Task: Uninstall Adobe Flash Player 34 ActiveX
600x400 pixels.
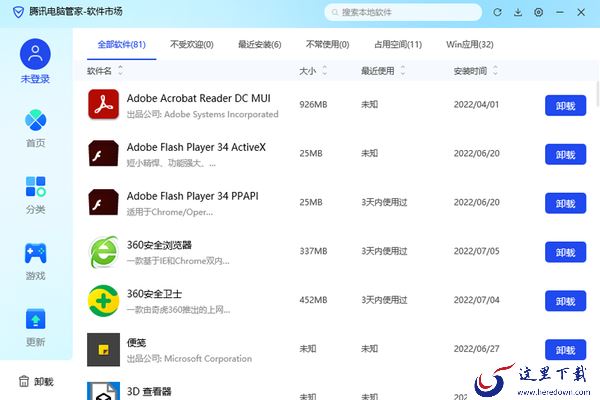Action: (x=566, y=154)
